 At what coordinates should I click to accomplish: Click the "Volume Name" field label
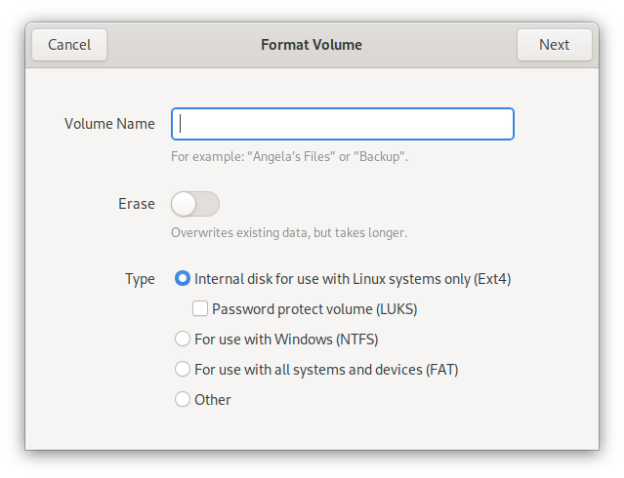(109, 124)
